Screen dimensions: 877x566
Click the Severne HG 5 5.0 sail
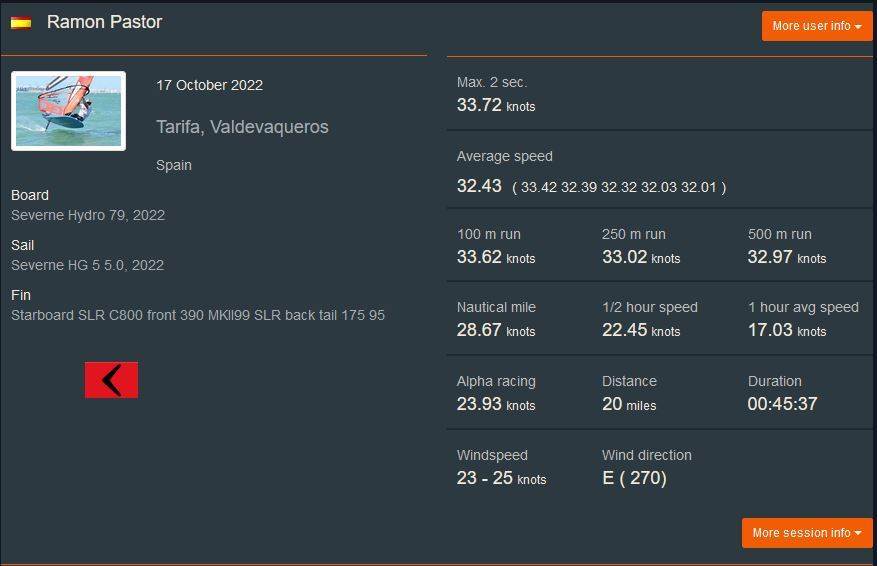tap(87, 265)
